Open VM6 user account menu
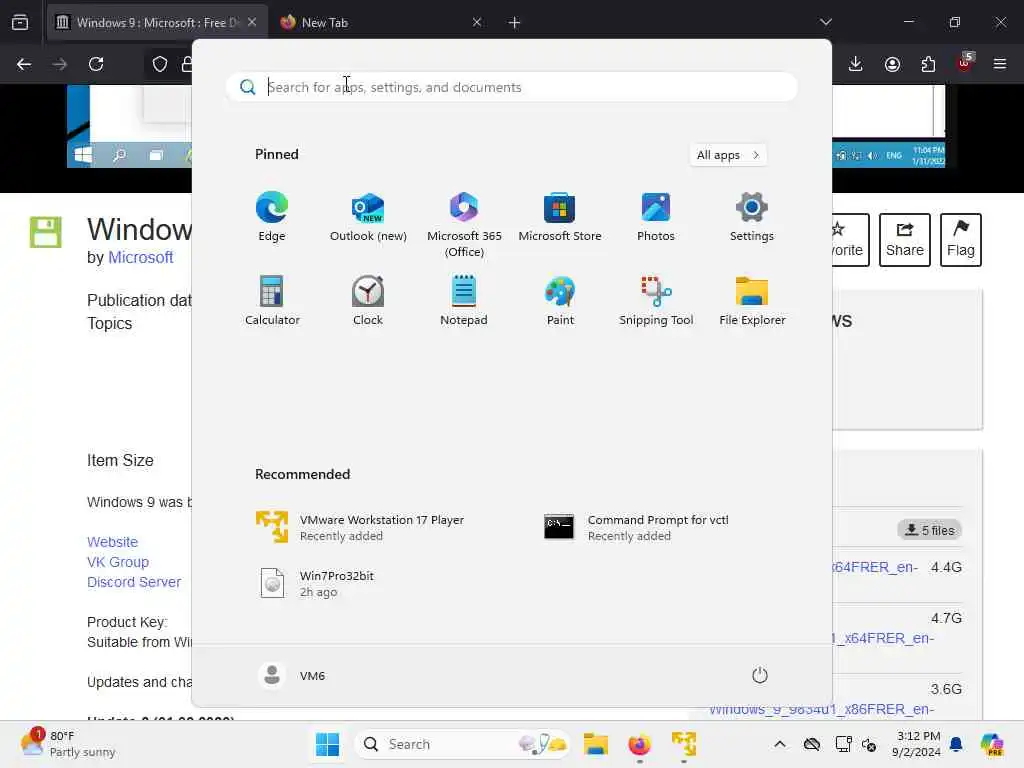The height and width of the screenshot is (768, 1024). click(292, 675)
